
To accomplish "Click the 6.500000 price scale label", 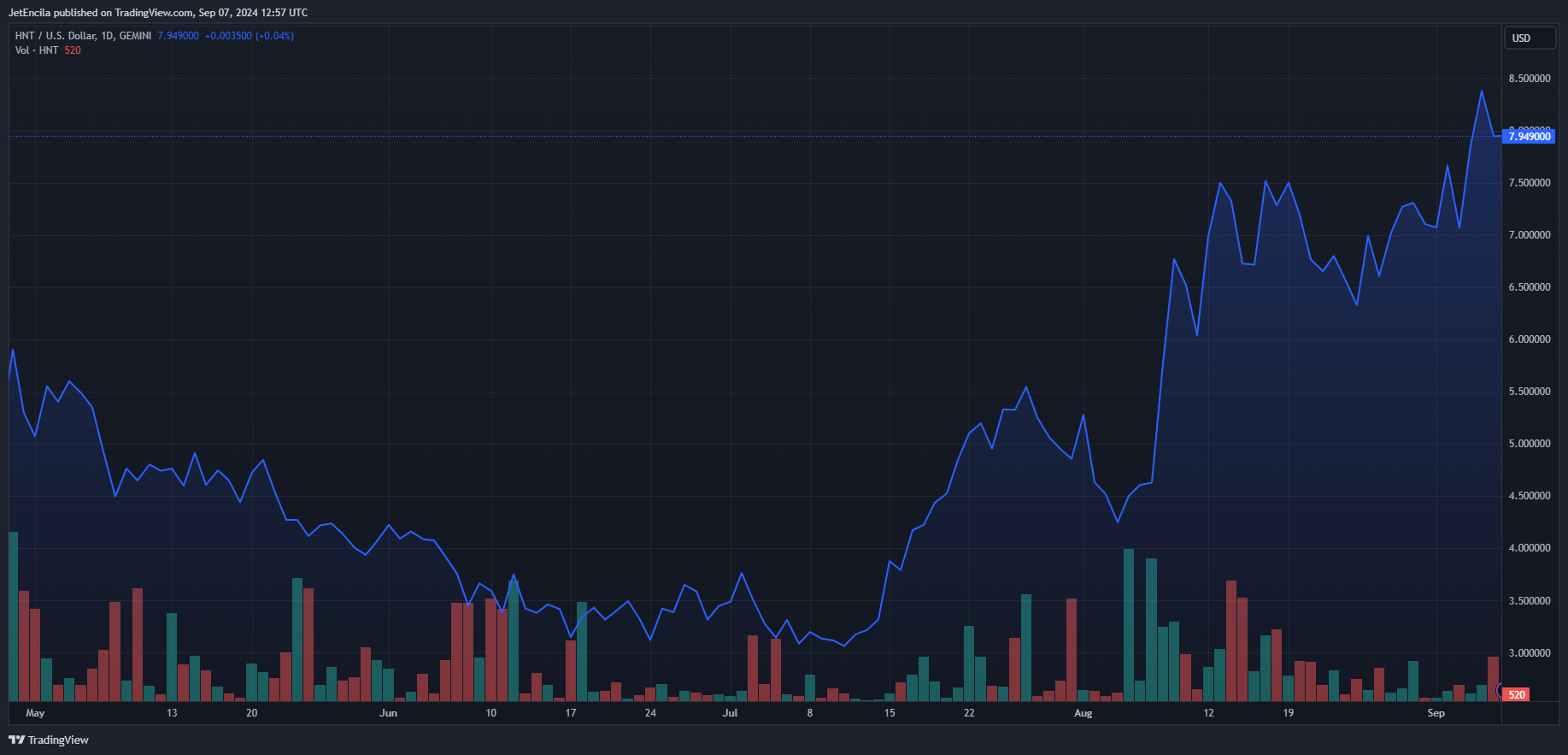I will [x=1529, y=287].
